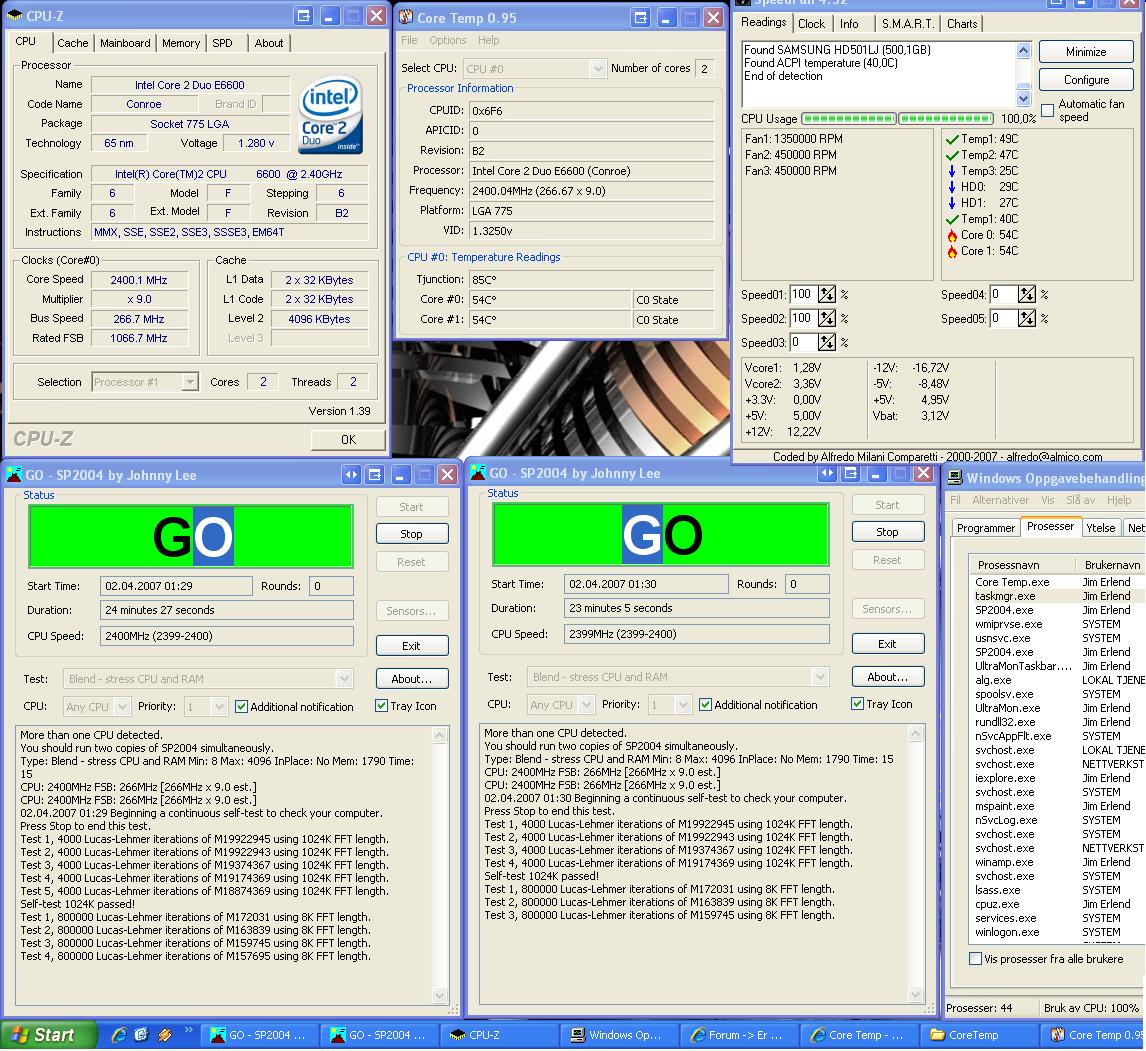This screenshot has width=1146, height=1051.
Task: Open the CoreTemp folder taskbar button
Action: coord(979,1035)
